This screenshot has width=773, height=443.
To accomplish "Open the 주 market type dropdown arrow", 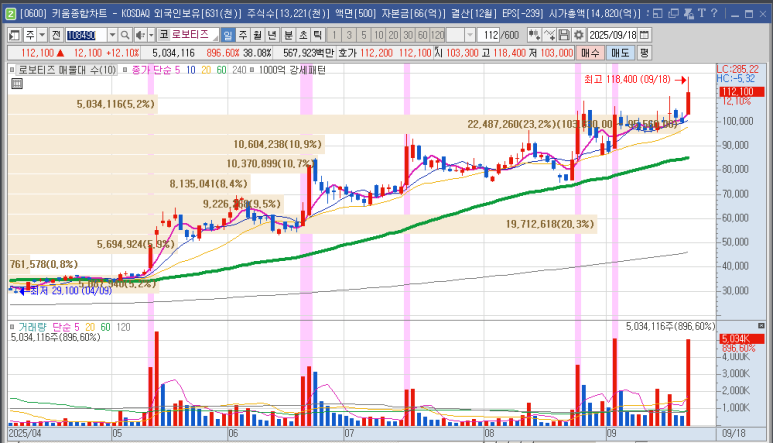I will tap(42, 35).
